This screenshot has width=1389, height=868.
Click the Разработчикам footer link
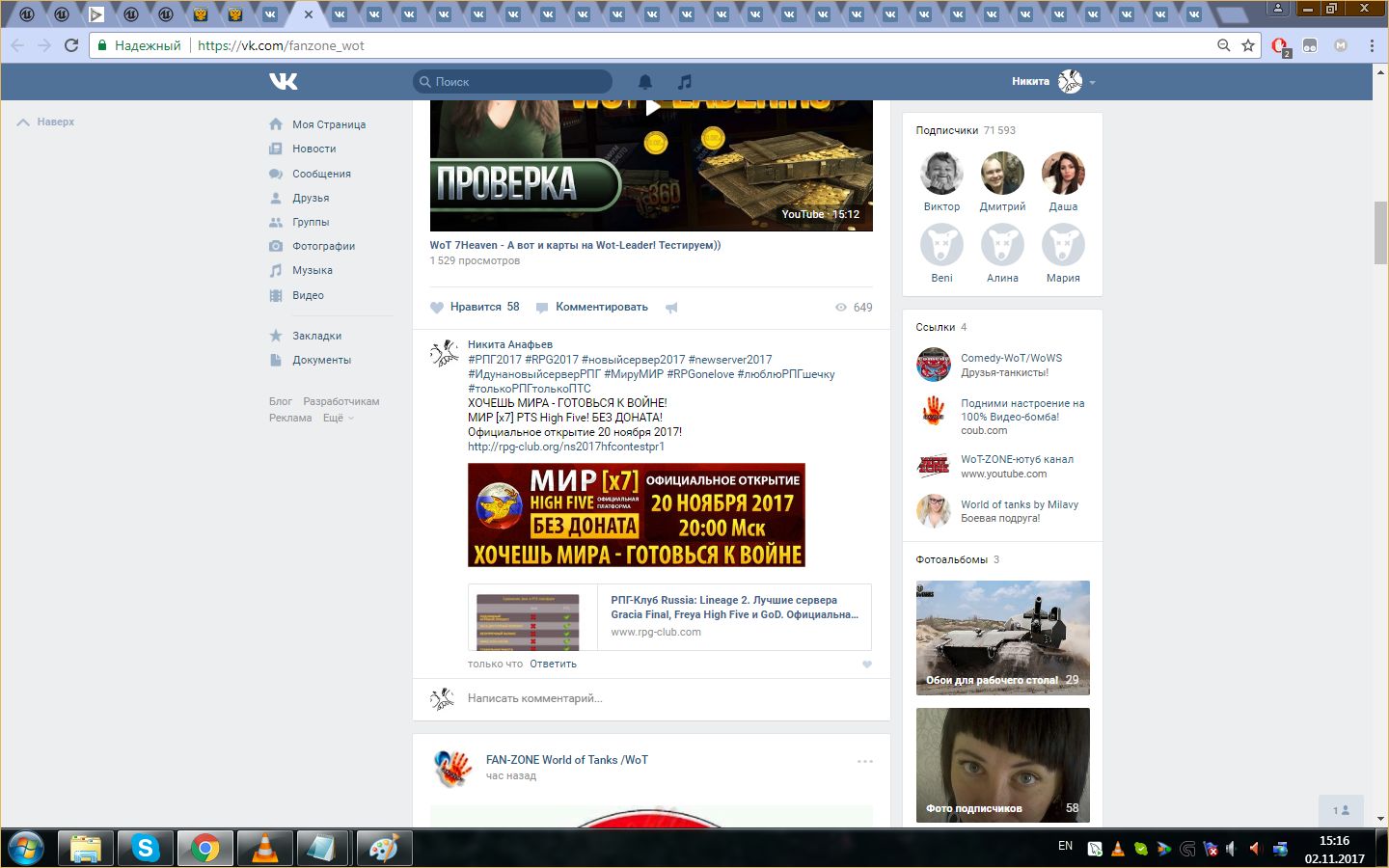point(341,401)
